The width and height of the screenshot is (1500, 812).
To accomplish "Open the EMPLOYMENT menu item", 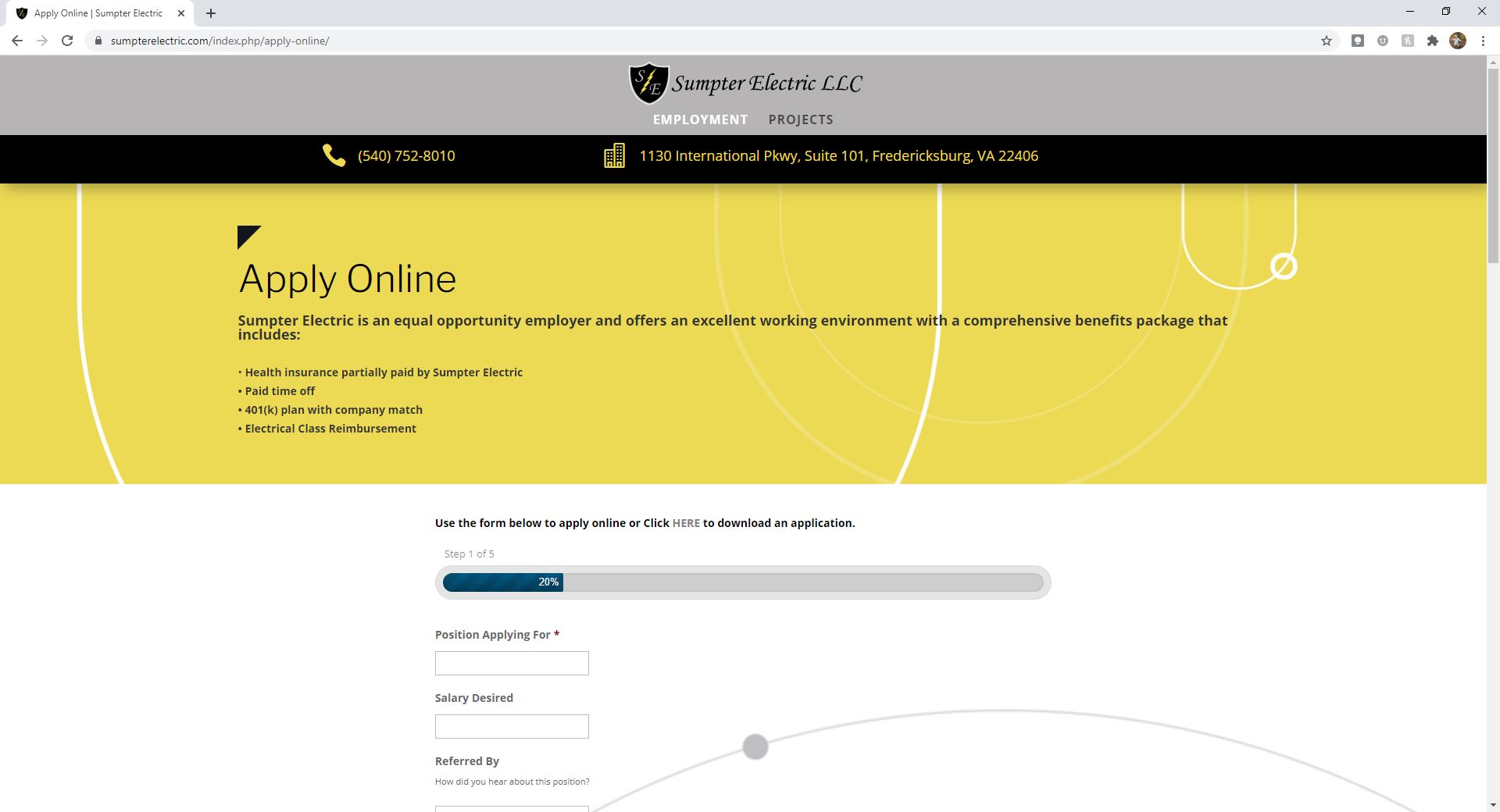I will [x=700, y=119].
